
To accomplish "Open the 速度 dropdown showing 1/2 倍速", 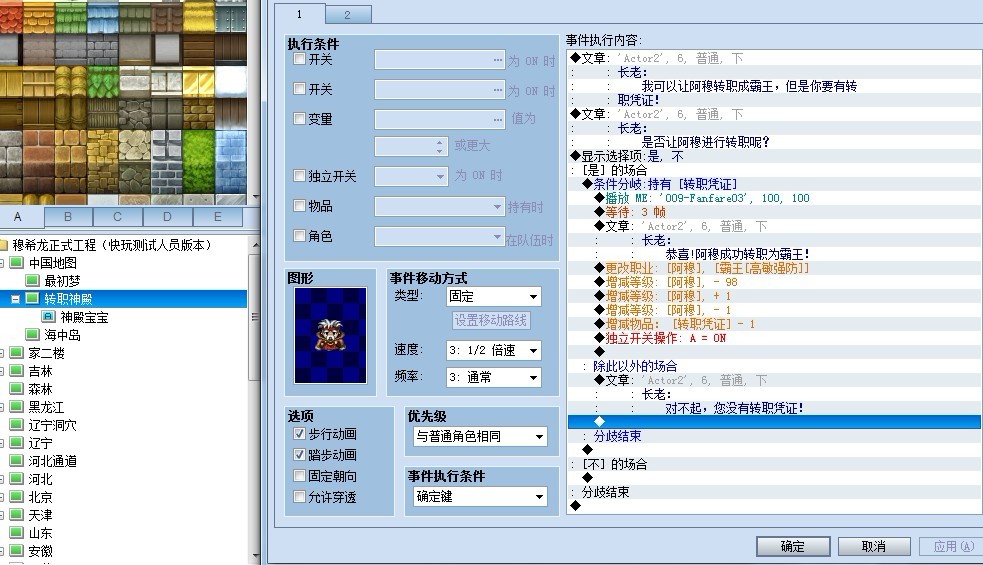I will [x=493, y=350].
